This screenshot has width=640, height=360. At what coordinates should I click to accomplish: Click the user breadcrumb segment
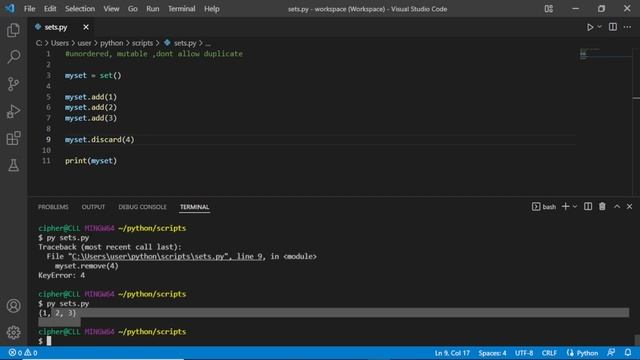tap(84, 43)
